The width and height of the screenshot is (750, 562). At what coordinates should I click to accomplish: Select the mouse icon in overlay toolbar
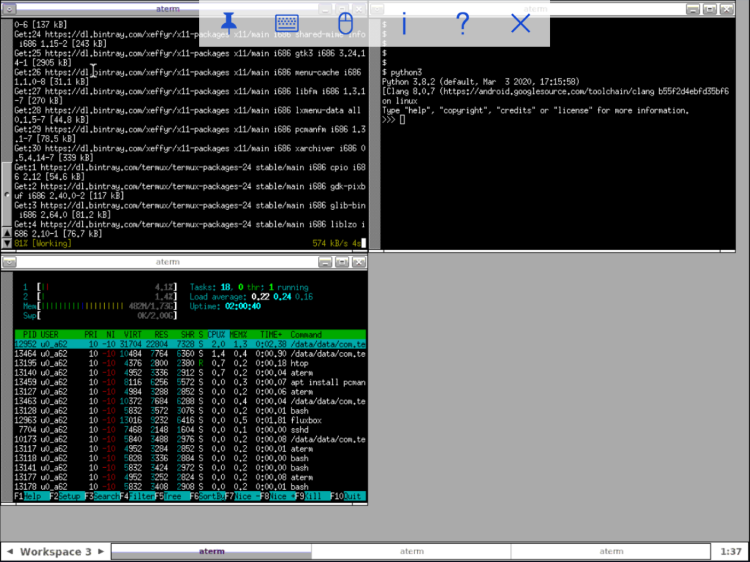345,23
